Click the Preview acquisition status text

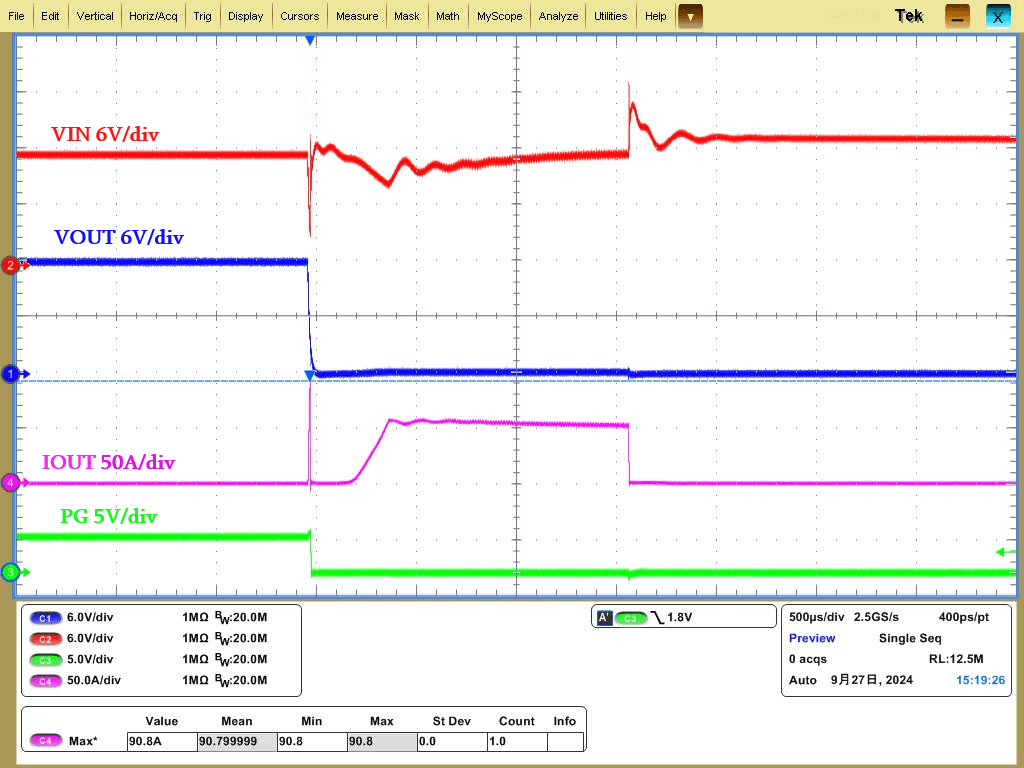pyautogui.click(x=812, y=638)
